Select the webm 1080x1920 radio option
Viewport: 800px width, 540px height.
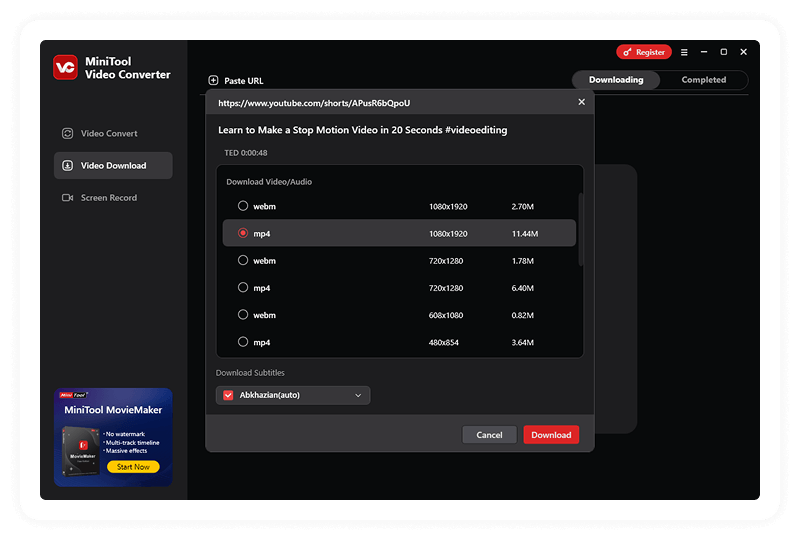pyautogui.click(x=243, y=206)
